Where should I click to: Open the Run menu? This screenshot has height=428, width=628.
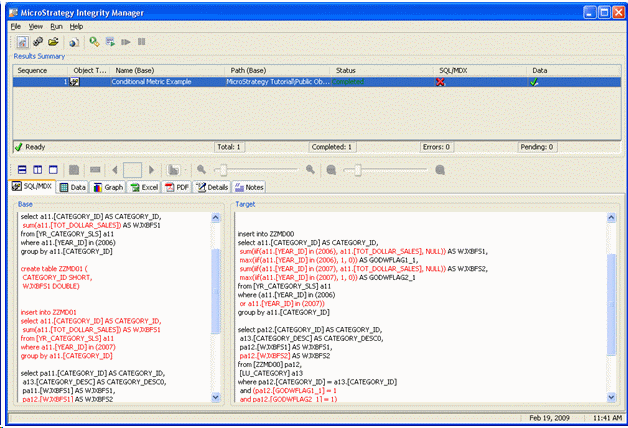coord(56,26)
